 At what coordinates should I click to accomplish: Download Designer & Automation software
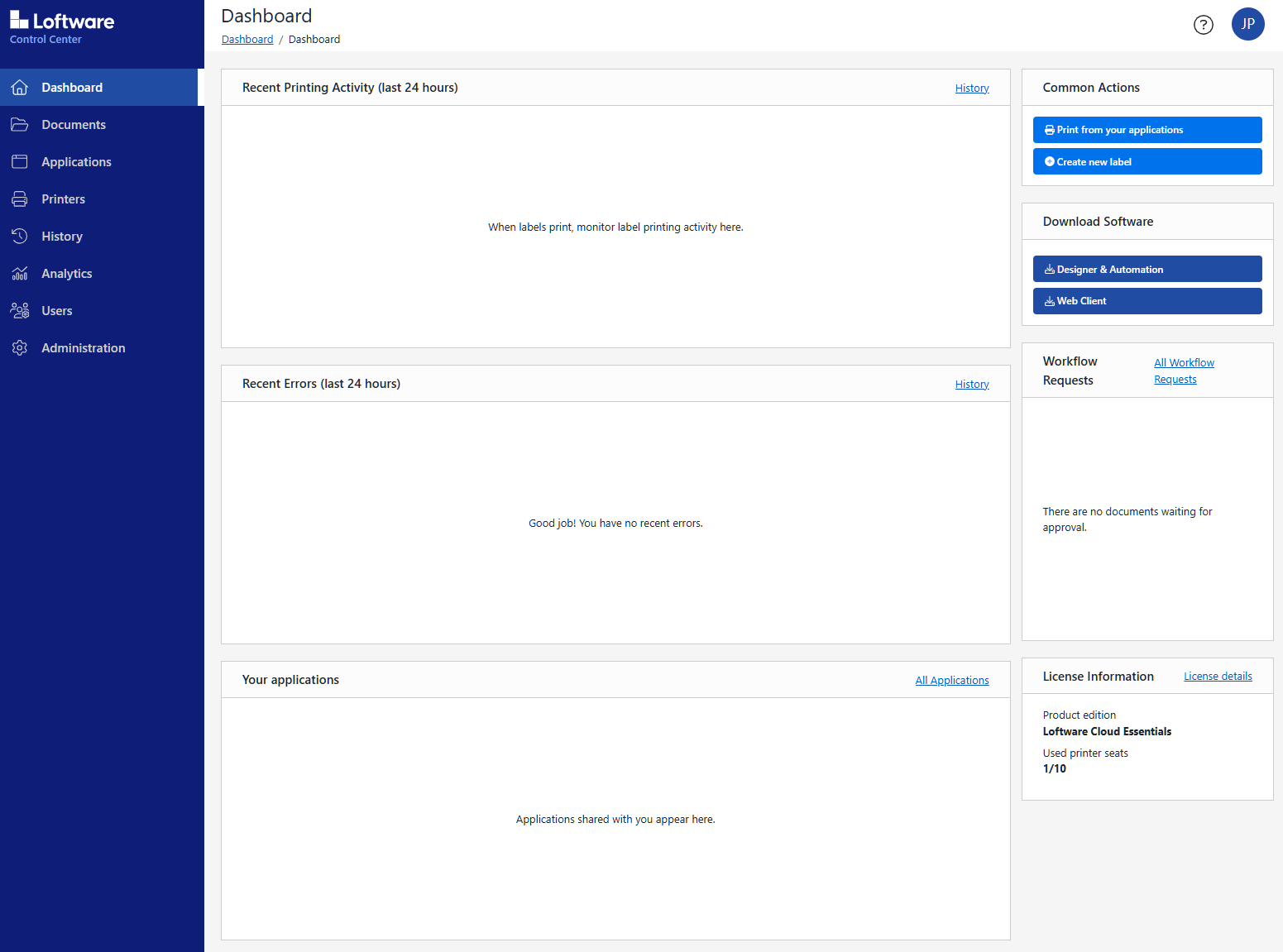point(1147,268)
